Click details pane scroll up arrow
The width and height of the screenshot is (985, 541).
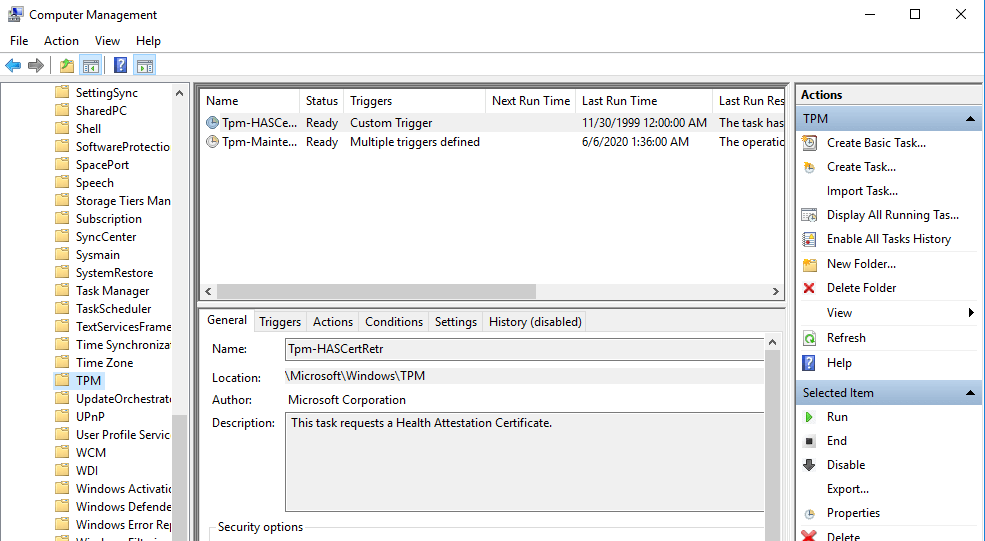pos(773,342)
